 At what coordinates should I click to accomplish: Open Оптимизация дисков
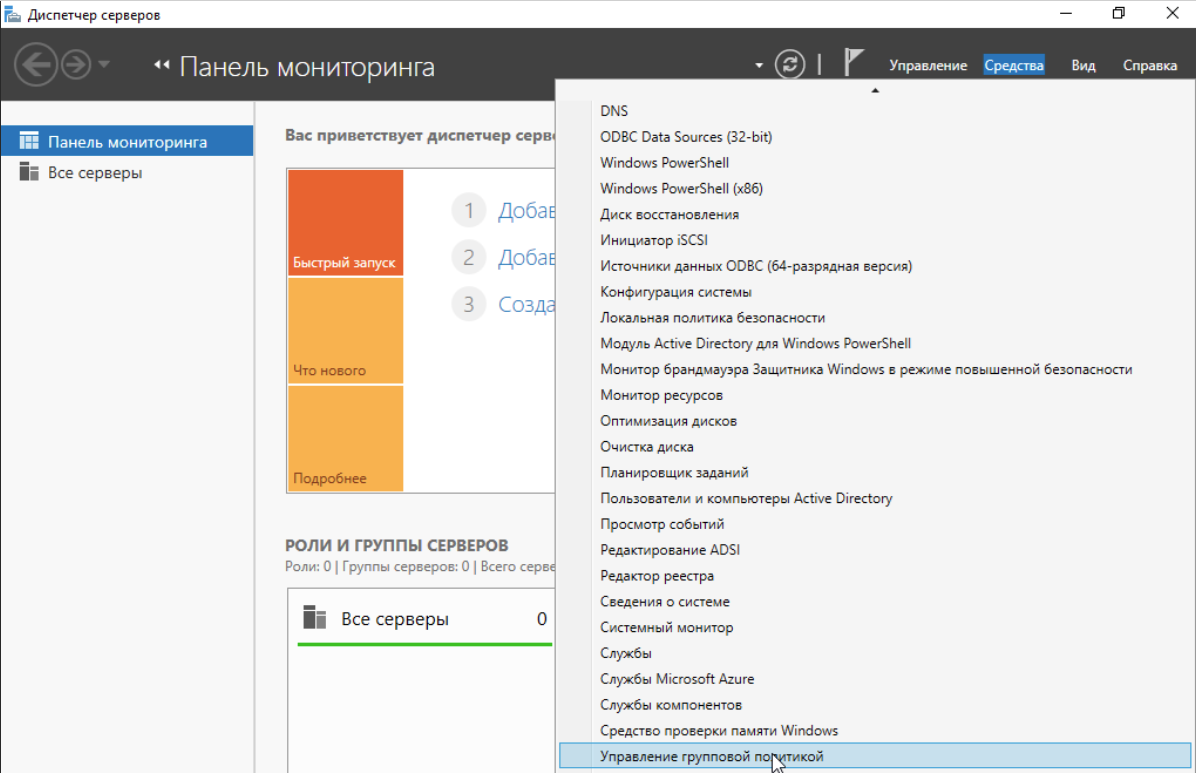pyautogui.click(x=875, y=420)
